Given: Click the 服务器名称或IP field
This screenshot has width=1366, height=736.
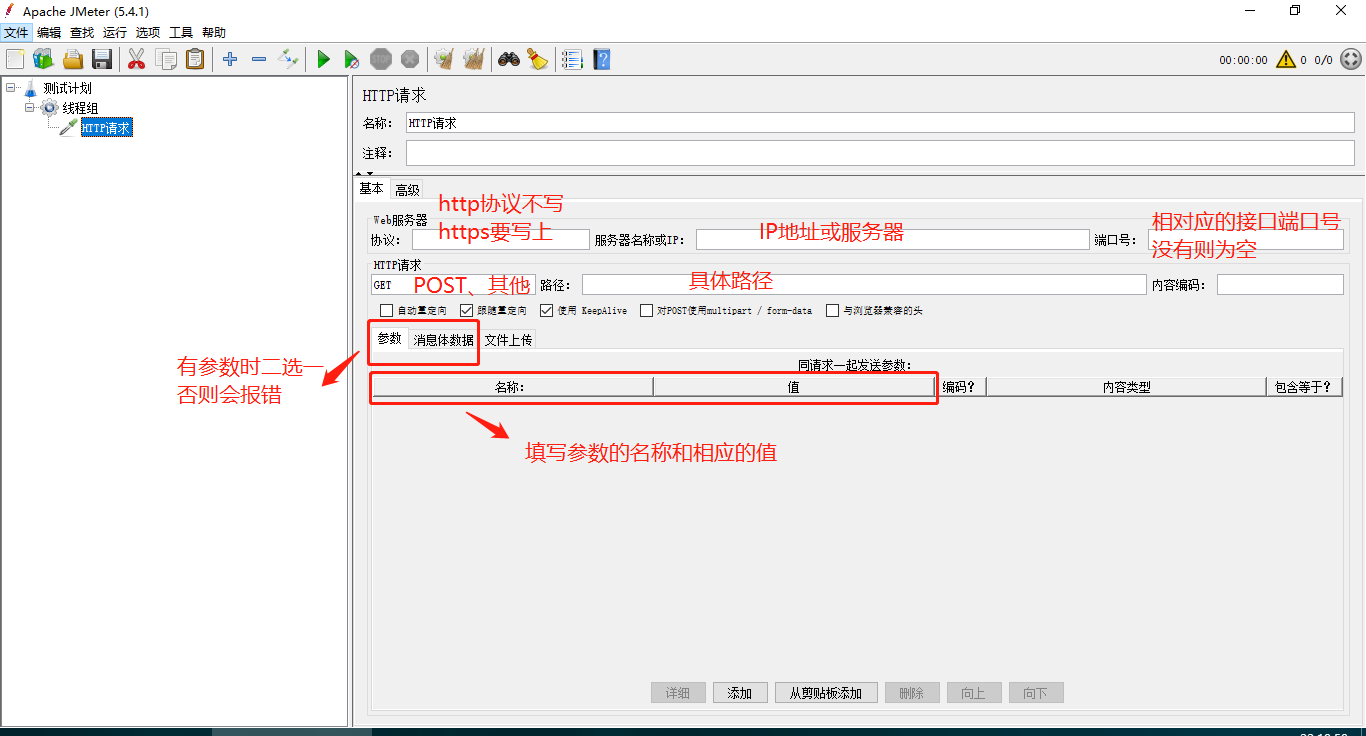Looking at the screenshot, I should [892, 240].
